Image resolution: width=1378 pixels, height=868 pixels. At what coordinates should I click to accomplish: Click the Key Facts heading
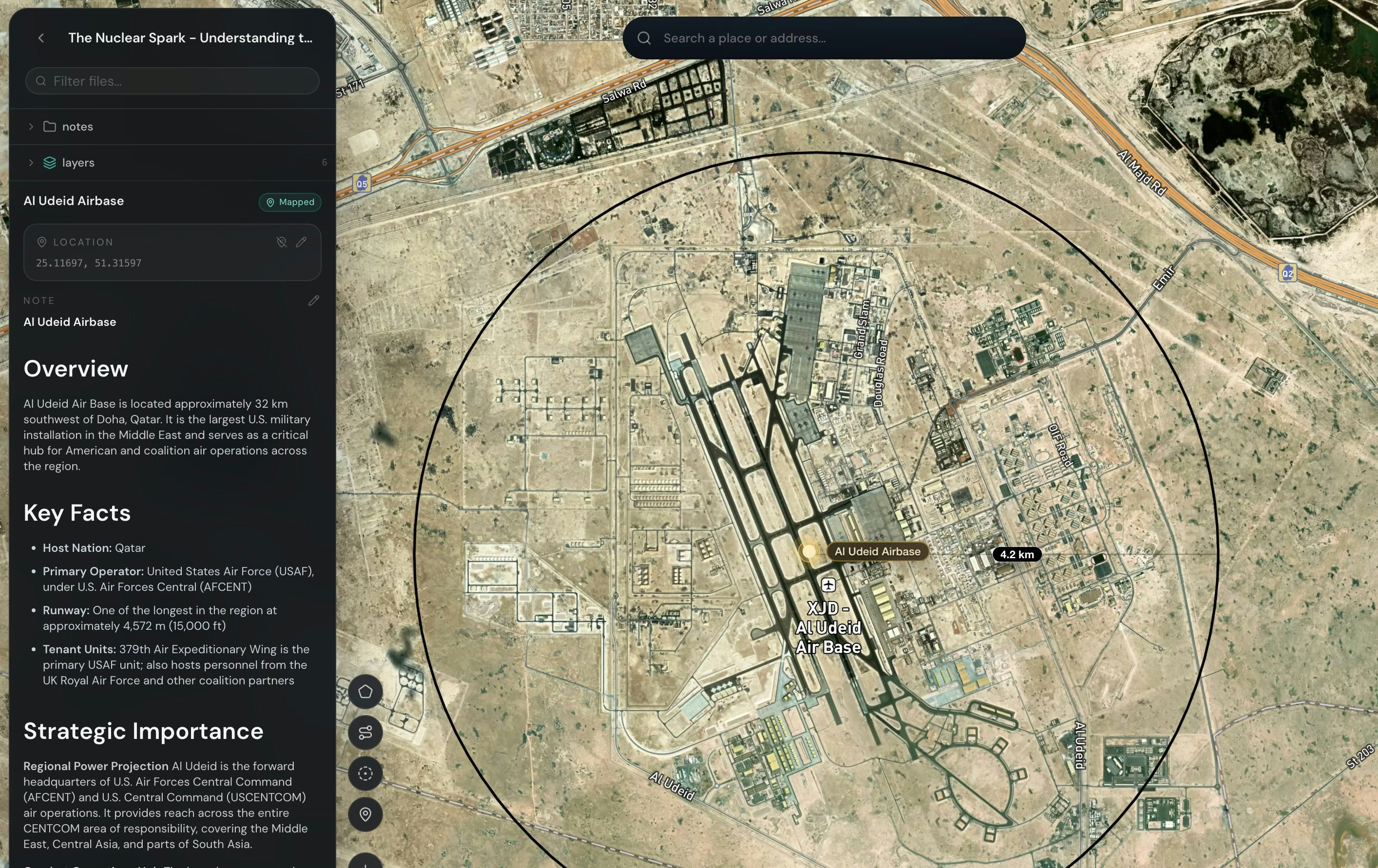(x=77, y=513)
